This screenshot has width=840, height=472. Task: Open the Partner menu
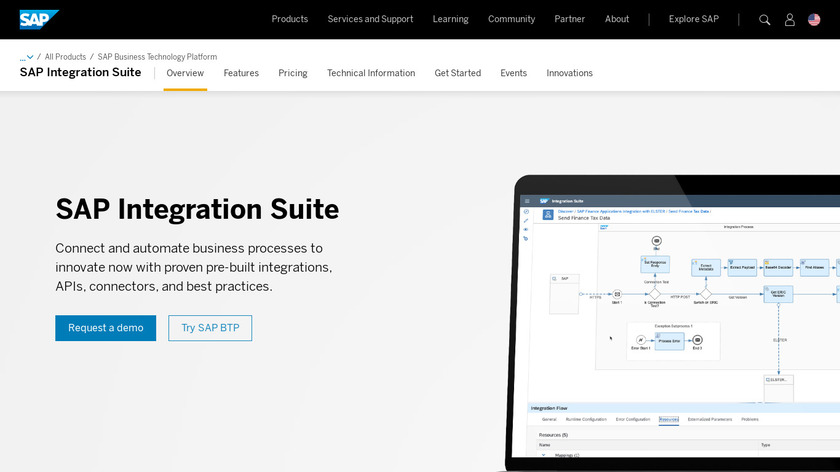click(569, 19)
